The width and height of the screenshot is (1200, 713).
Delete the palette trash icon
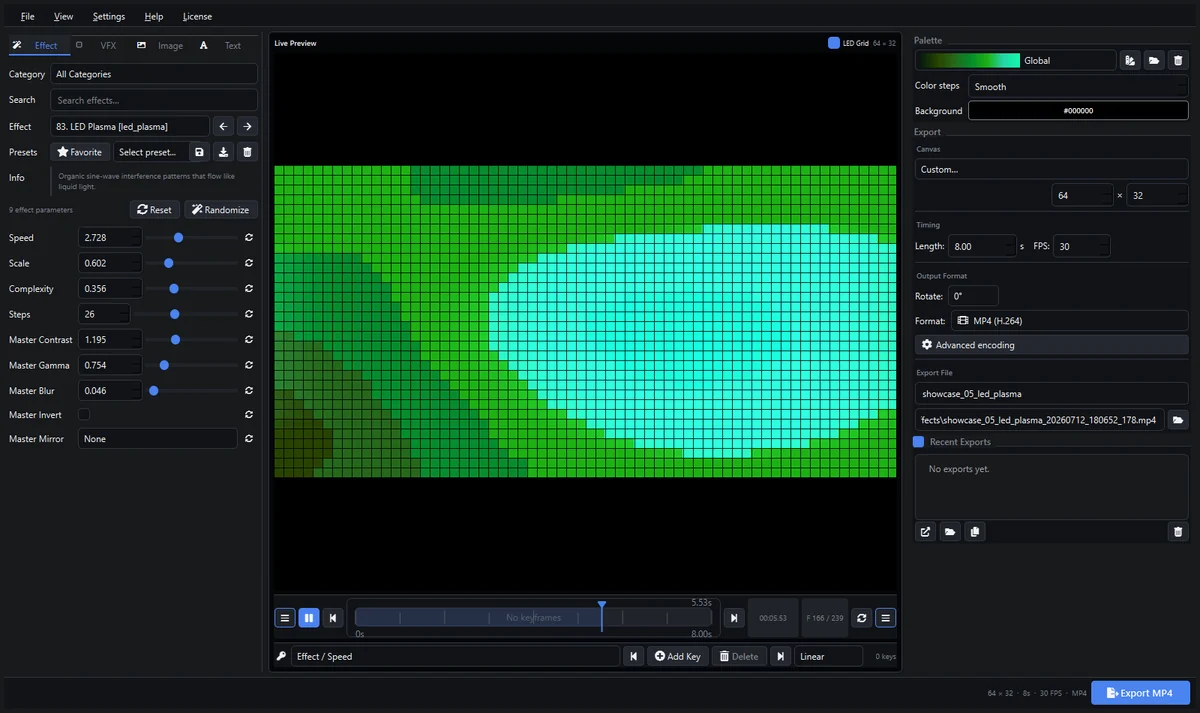(x=1178, y=60)
